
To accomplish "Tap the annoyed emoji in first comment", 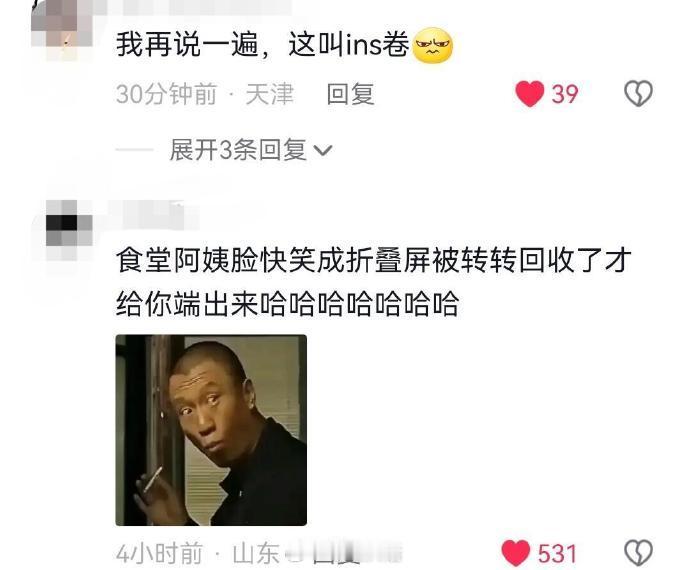I will [x=433, y=45].
